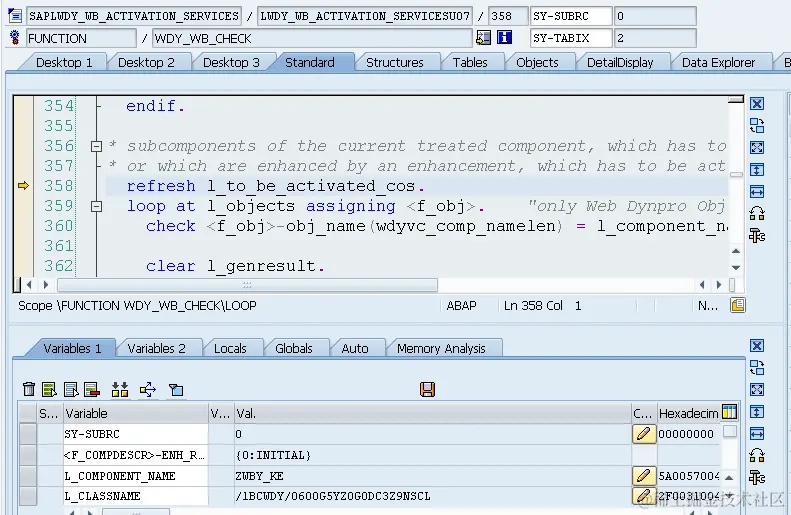Viewport: 791px width, 515px height.
Task: Open column layout icon beside Hexadecimal header
Action: (x=729, y=412)
